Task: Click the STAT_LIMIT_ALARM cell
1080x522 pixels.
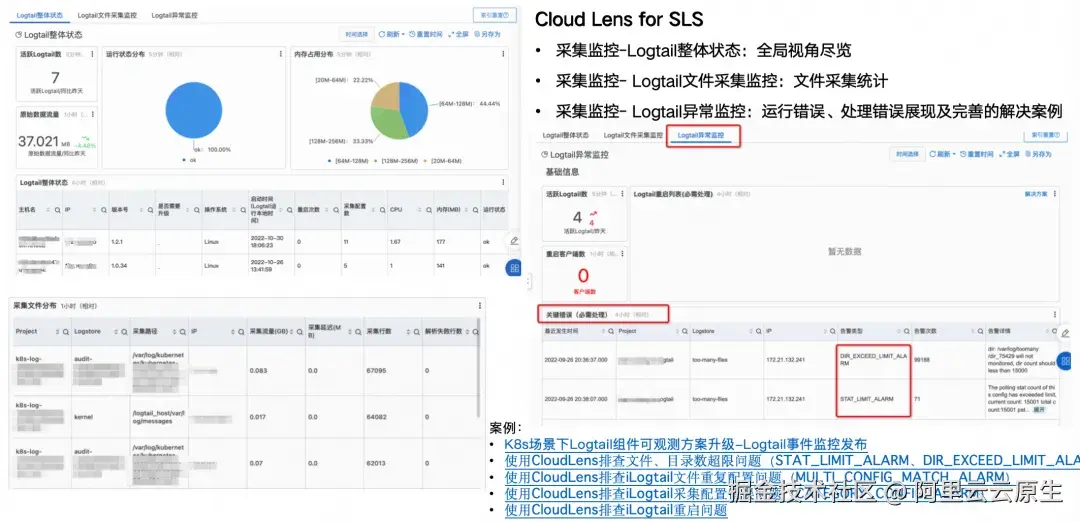Action: pyautogui.click(x=873, y=398)
